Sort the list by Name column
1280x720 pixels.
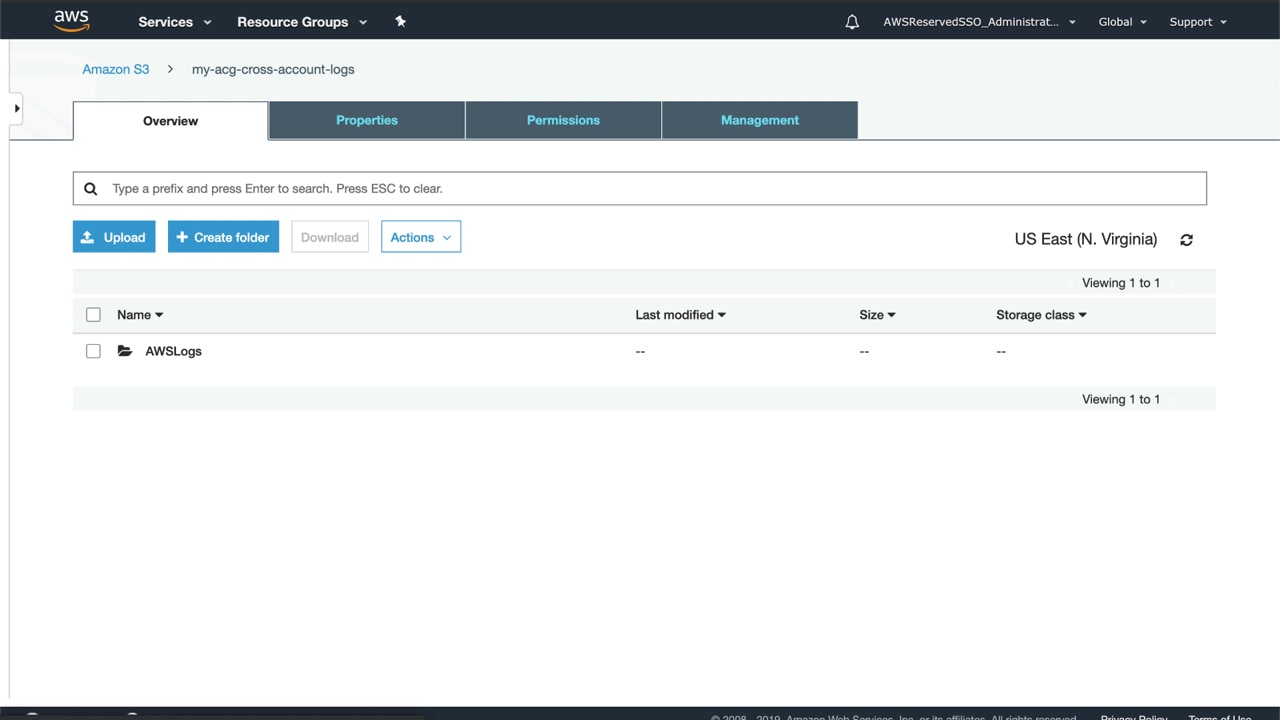[x=140, y=315]
